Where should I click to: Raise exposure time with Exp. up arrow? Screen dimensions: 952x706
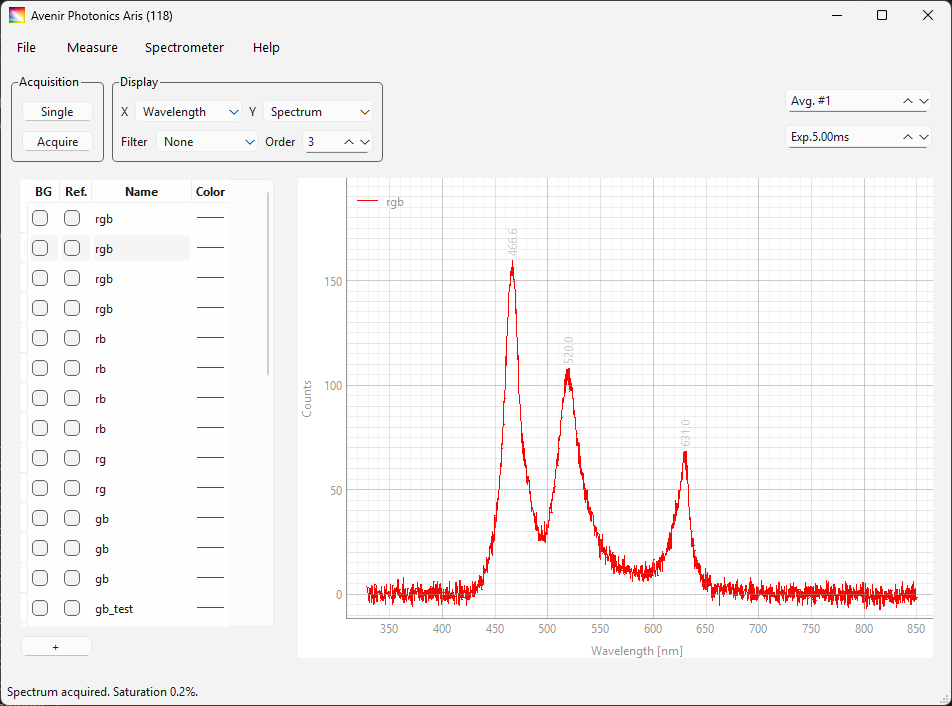(908, 137)
